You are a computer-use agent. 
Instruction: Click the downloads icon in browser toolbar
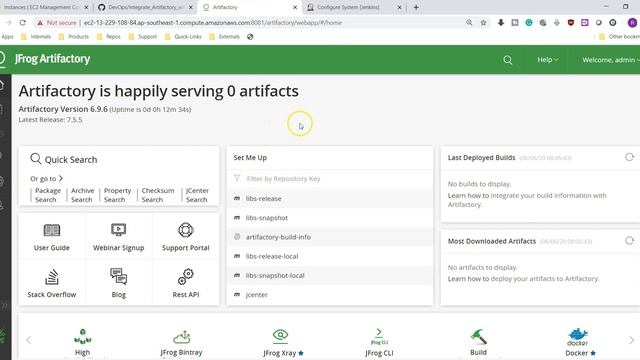[x=501, y=23]
